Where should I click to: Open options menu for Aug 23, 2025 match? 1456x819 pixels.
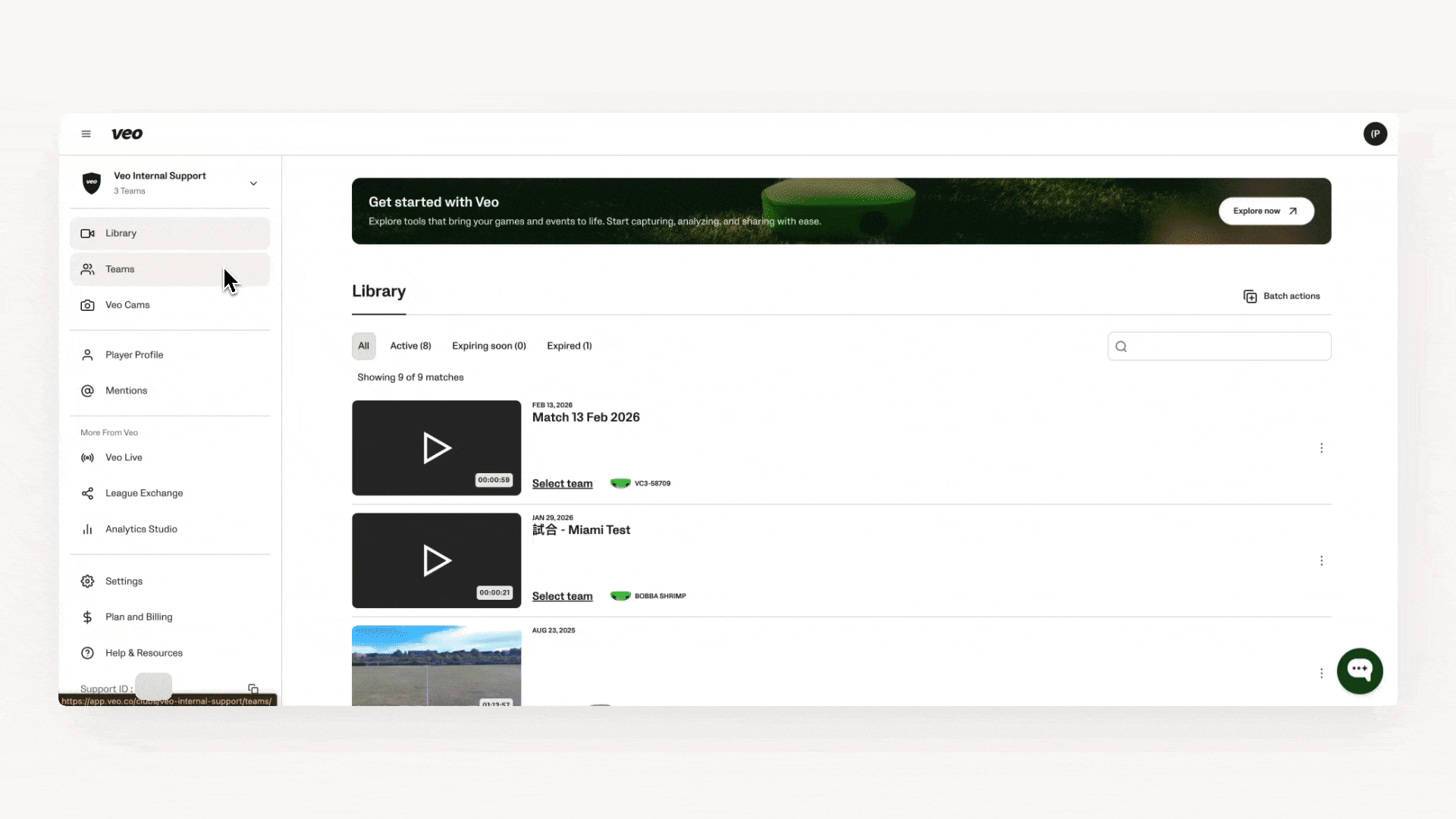click(x=1321, y=673)
